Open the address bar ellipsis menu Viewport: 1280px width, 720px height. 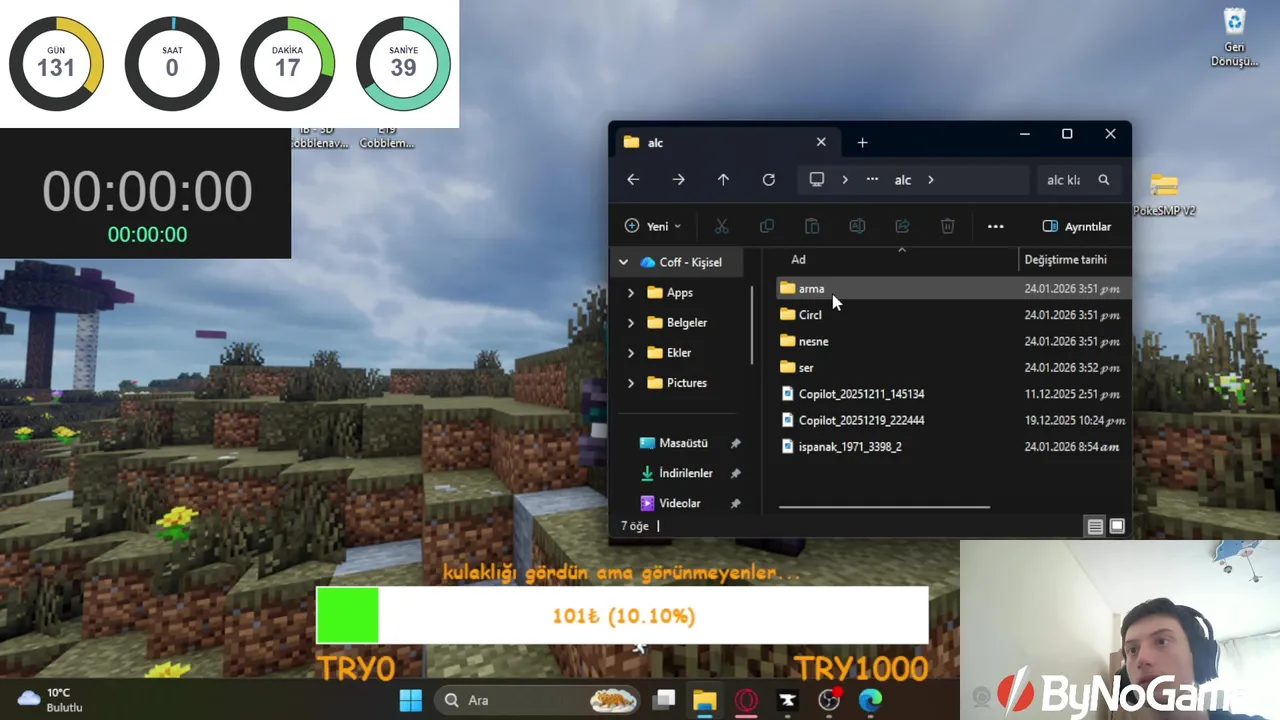(872, 180)
